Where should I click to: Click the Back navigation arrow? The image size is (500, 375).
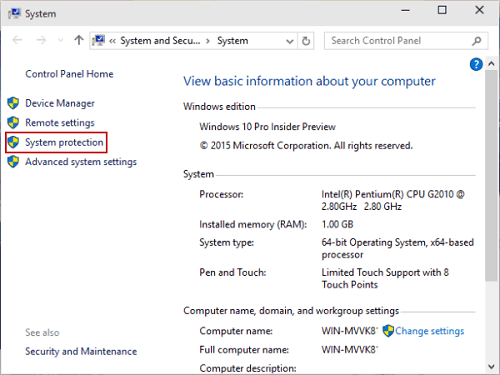(17, 40)
